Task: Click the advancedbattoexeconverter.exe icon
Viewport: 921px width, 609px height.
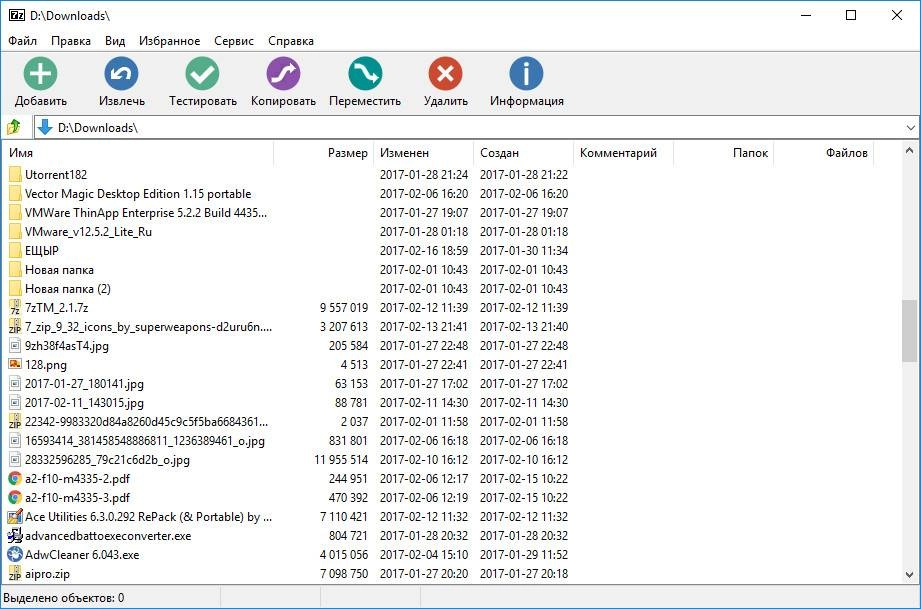Action: coord(15,536)
